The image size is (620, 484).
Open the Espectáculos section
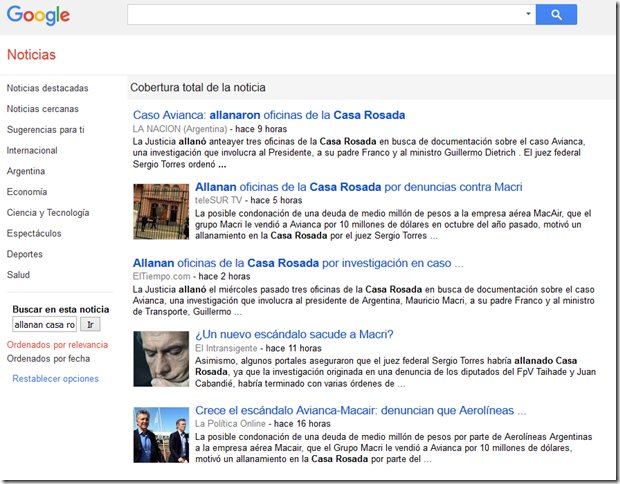click(34, 233)
